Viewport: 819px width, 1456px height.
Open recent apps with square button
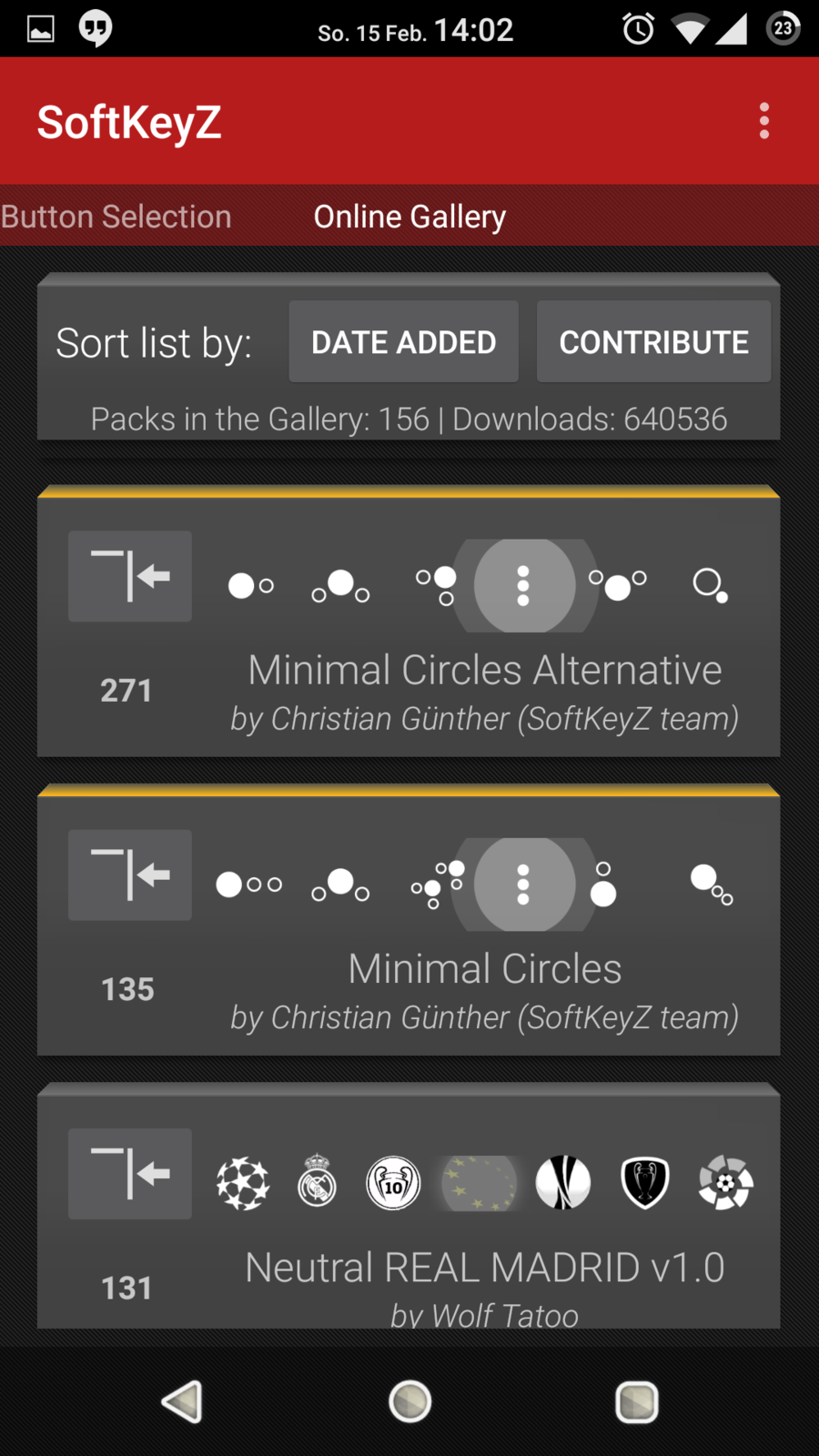pos(637,1401)
